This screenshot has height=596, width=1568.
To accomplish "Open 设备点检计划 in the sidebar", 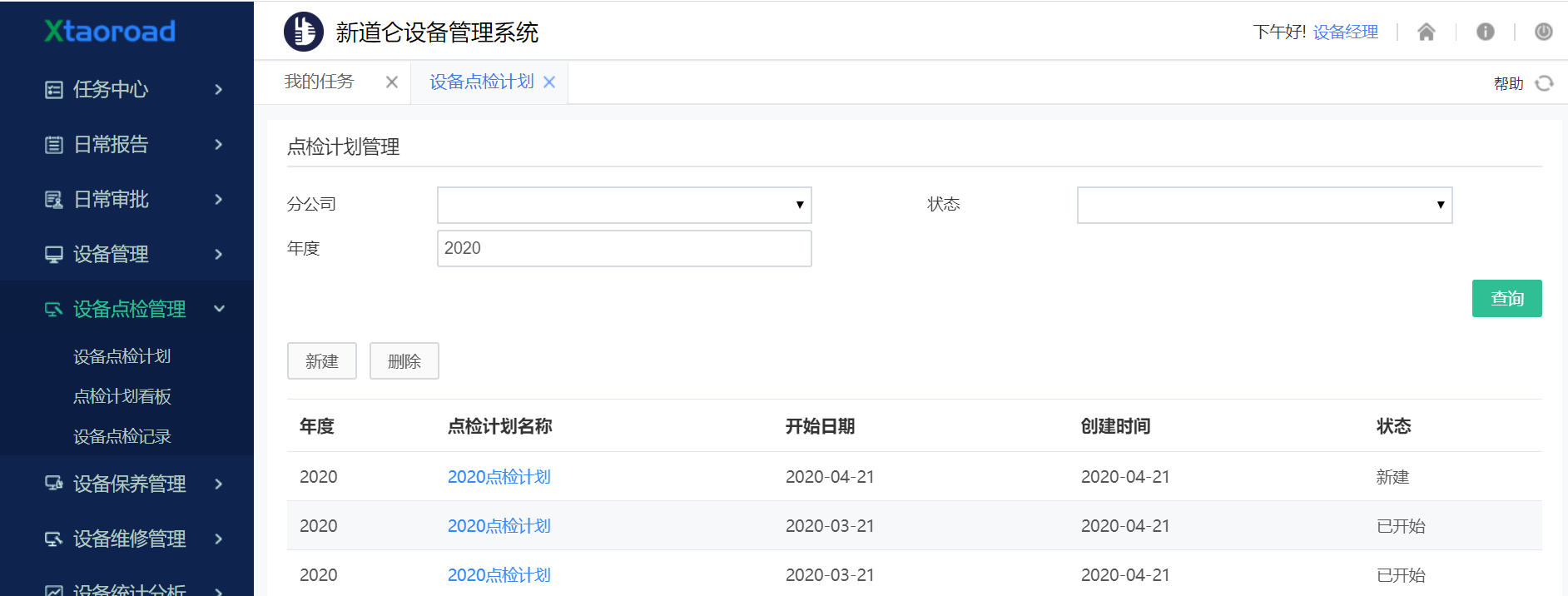I will (122, 356).
